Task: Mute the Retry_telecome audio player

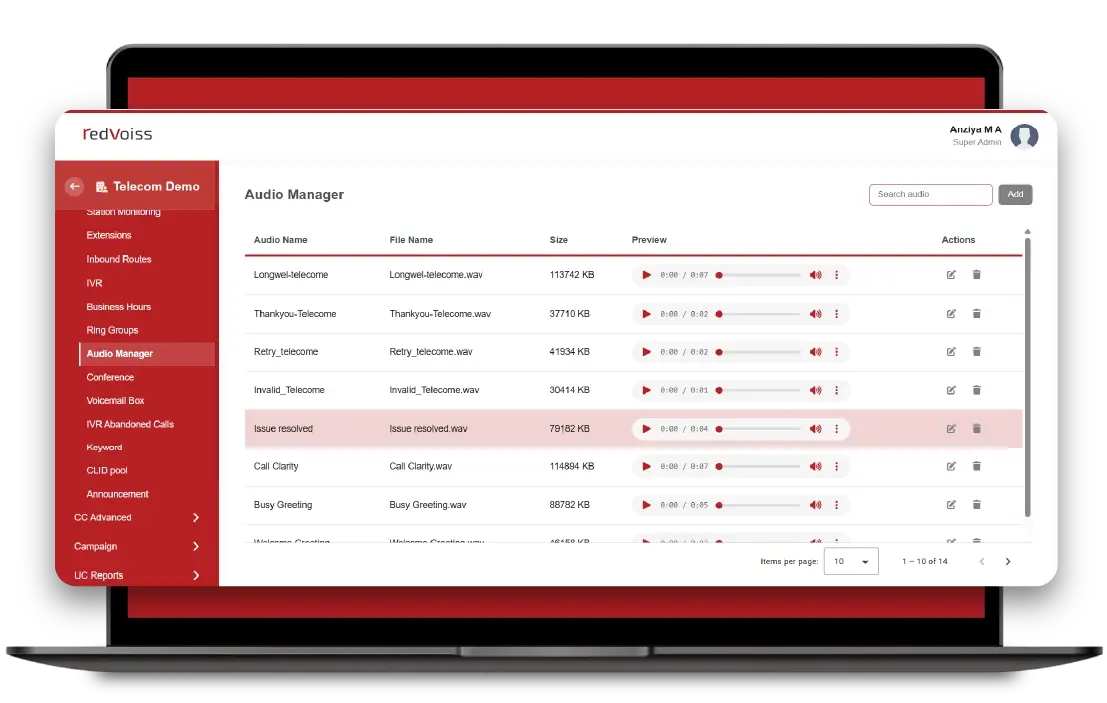Action: pos(815,352)
